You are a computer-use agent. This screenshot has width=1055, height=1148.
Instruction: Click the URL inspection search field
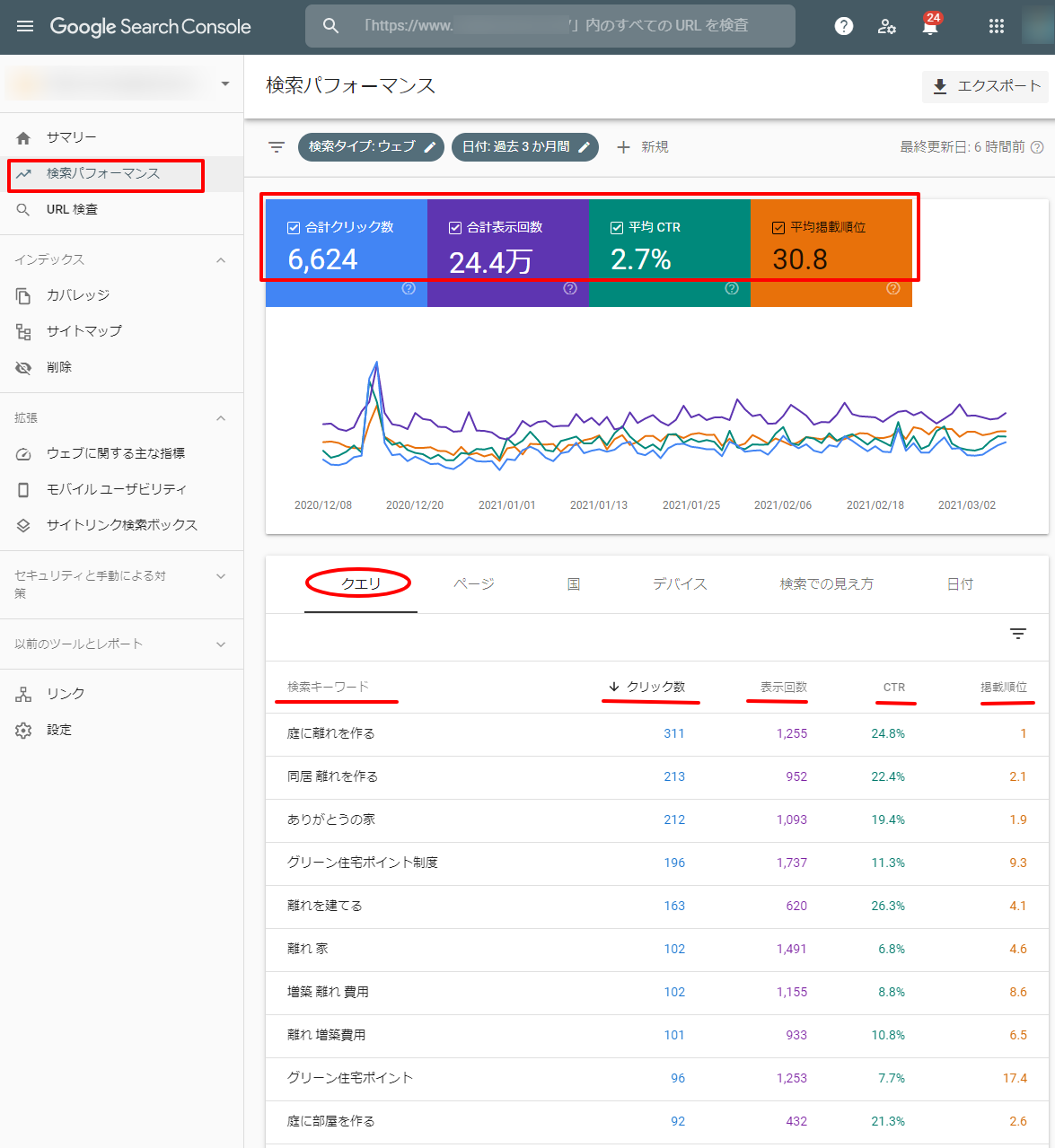click(550, 26)
